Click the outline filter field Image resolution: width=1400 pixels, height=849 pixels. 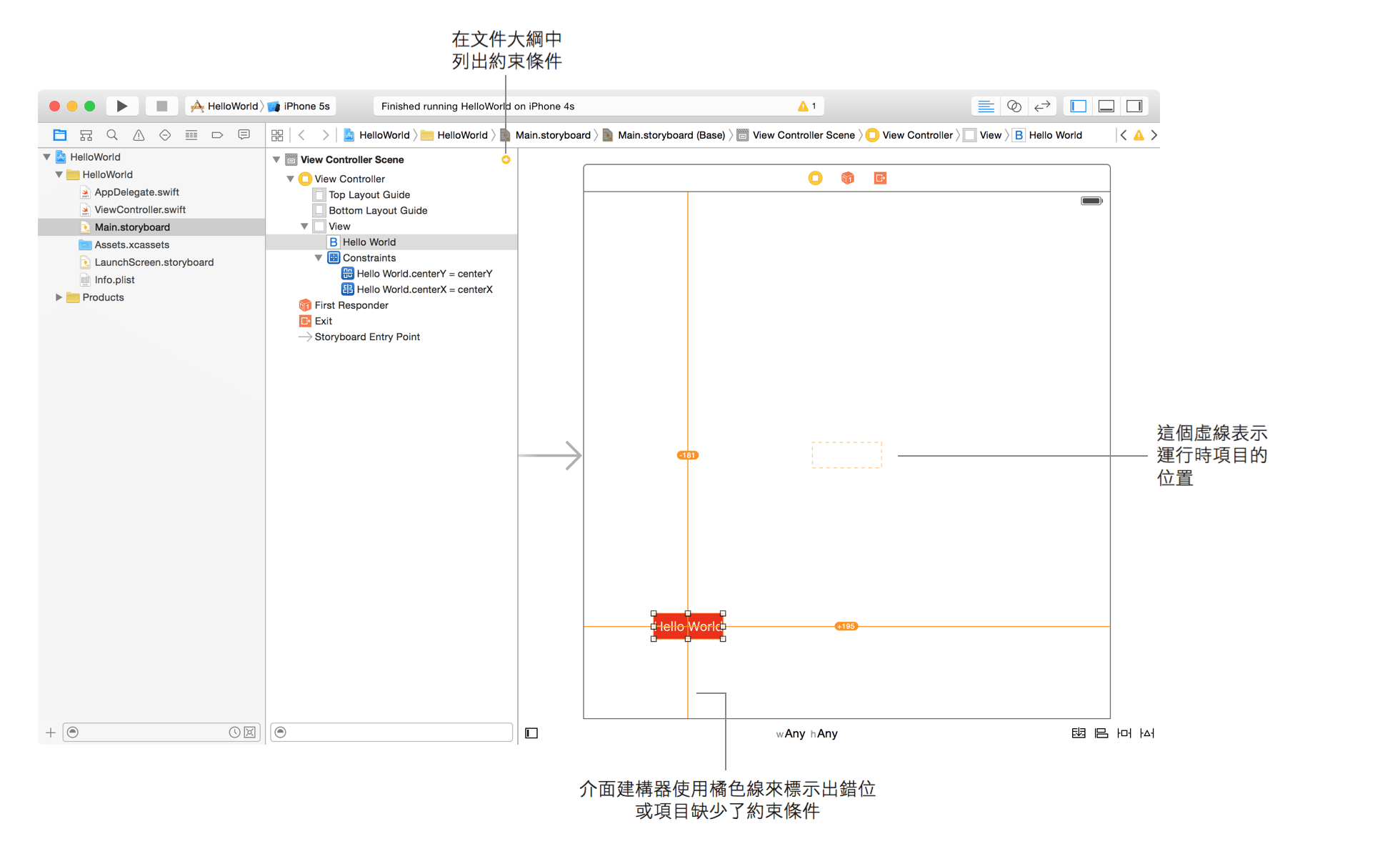(x=391, y=733)
